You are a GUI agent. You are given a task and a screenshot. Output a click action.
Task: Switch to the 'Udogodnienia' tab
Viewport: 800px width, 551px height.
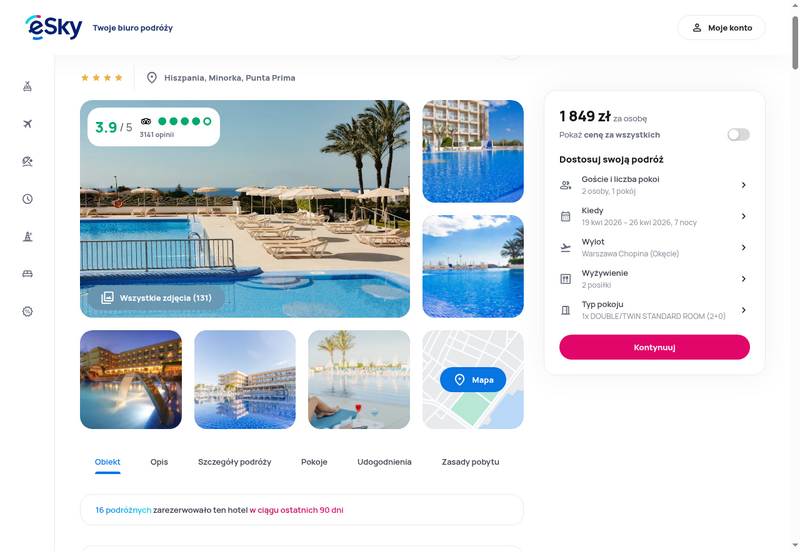click(384, 462)
